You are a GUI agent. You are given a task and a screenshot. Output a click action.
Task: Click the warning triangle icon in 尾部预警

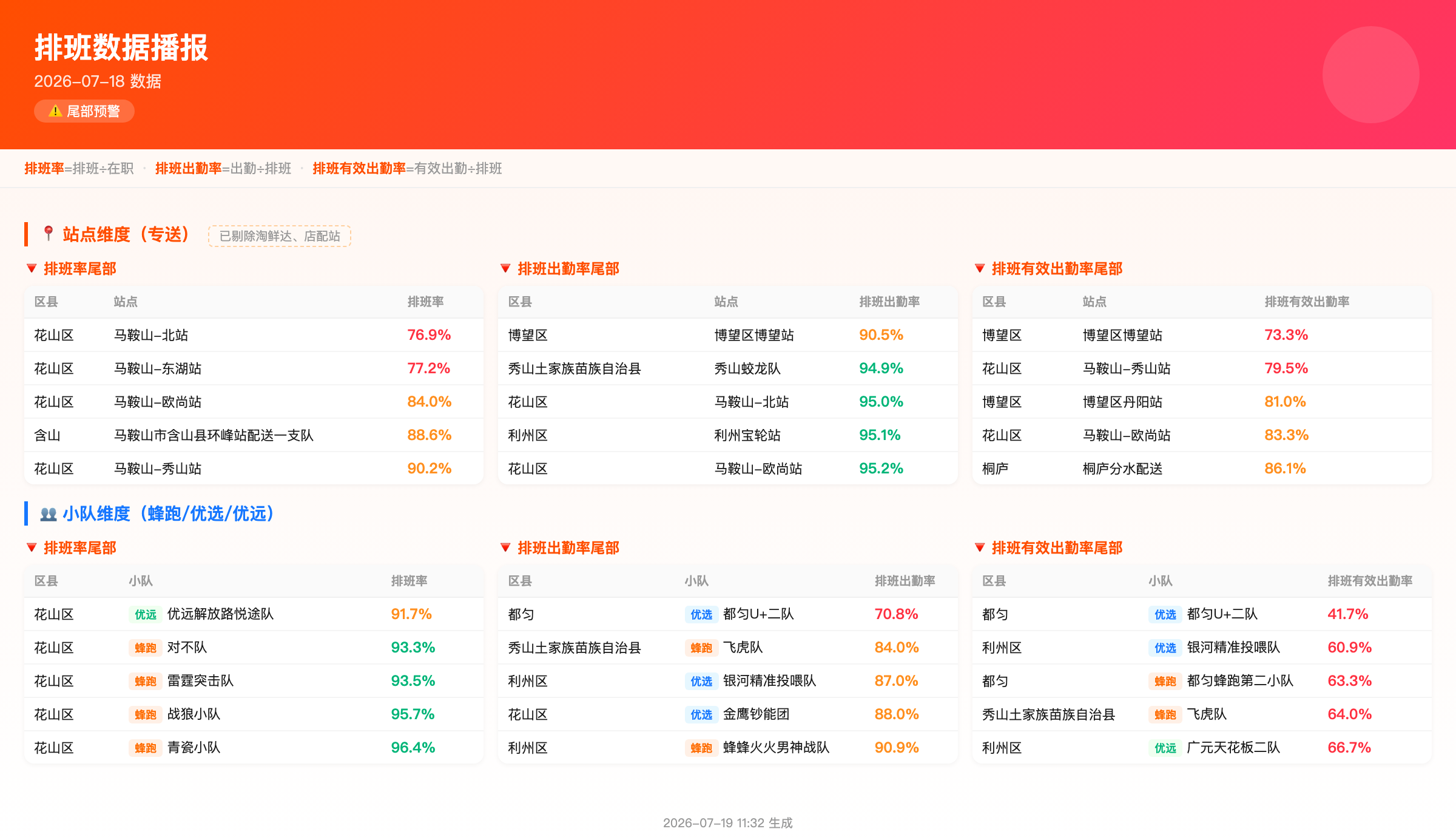(x=55, y=111)
